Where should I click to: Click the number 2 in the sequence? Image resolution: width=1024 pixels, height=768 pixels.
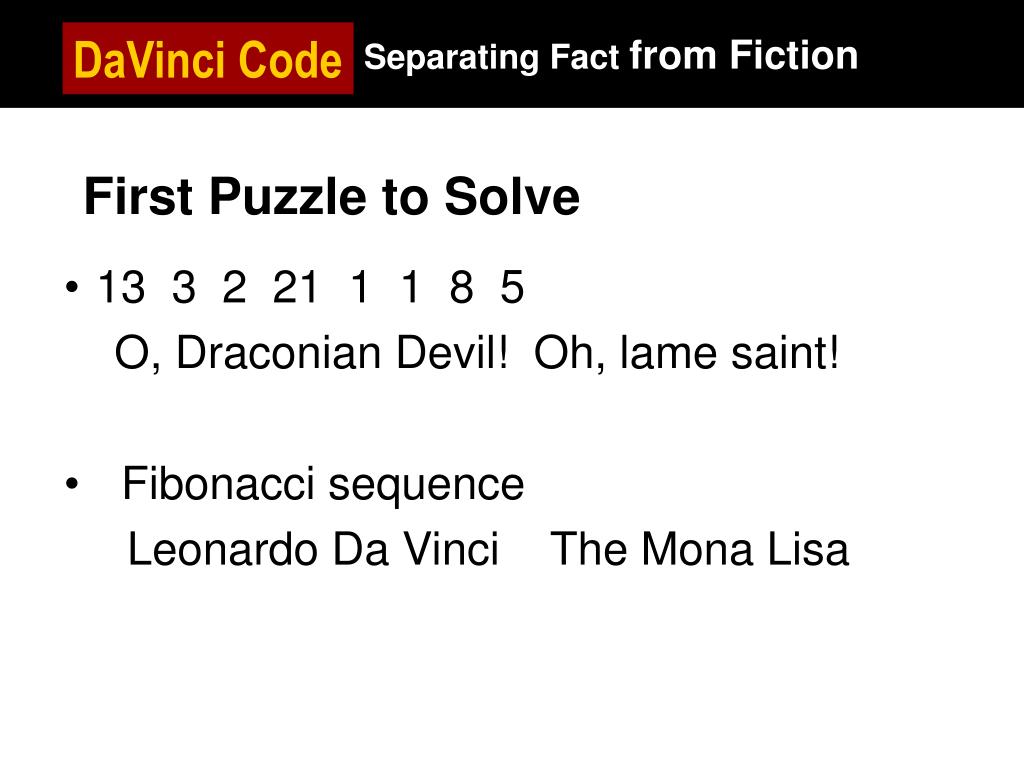point(234,287)
